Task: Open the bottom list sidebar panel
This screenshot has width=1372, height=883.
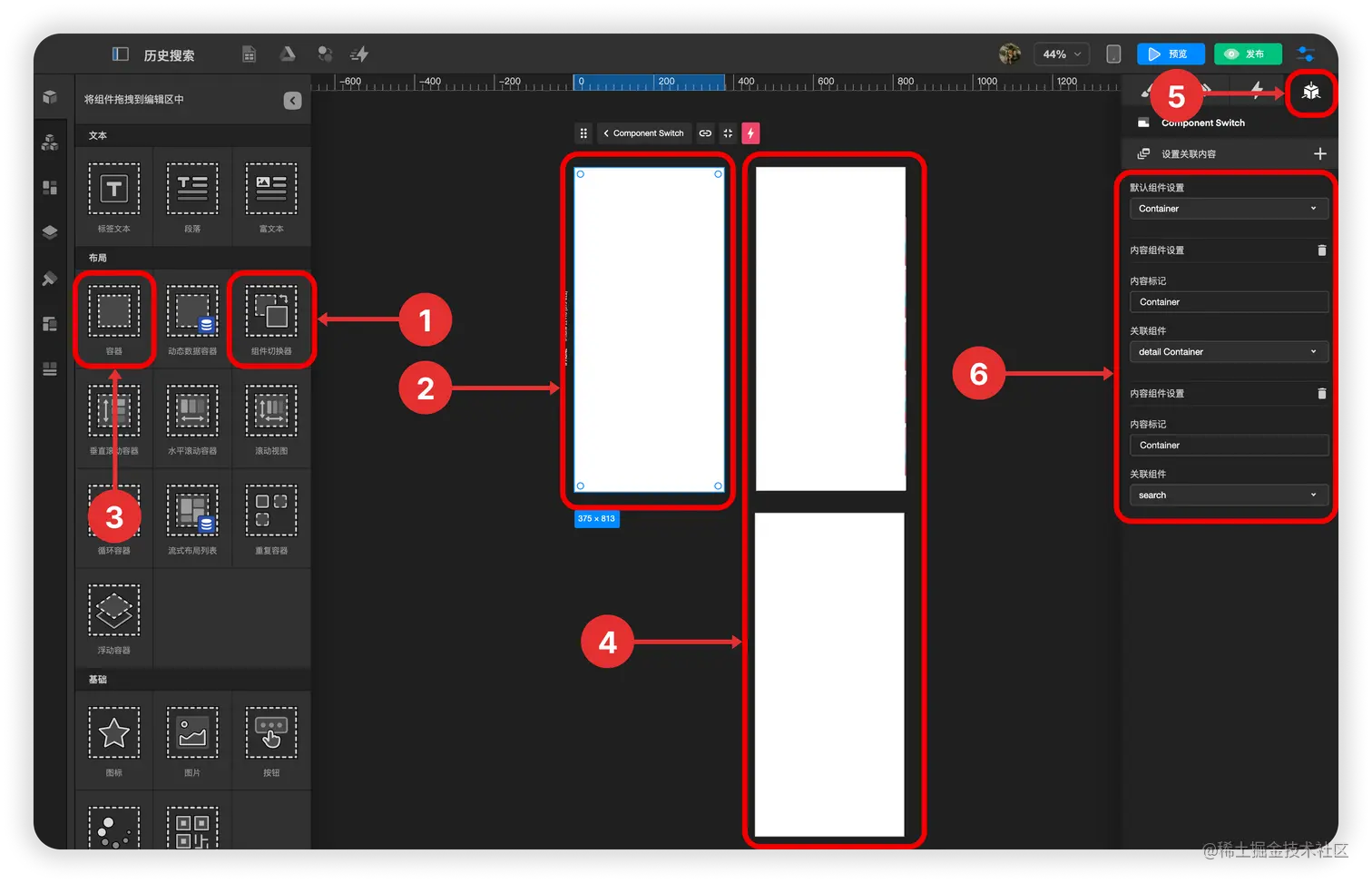Action: (x=50, y=369)
